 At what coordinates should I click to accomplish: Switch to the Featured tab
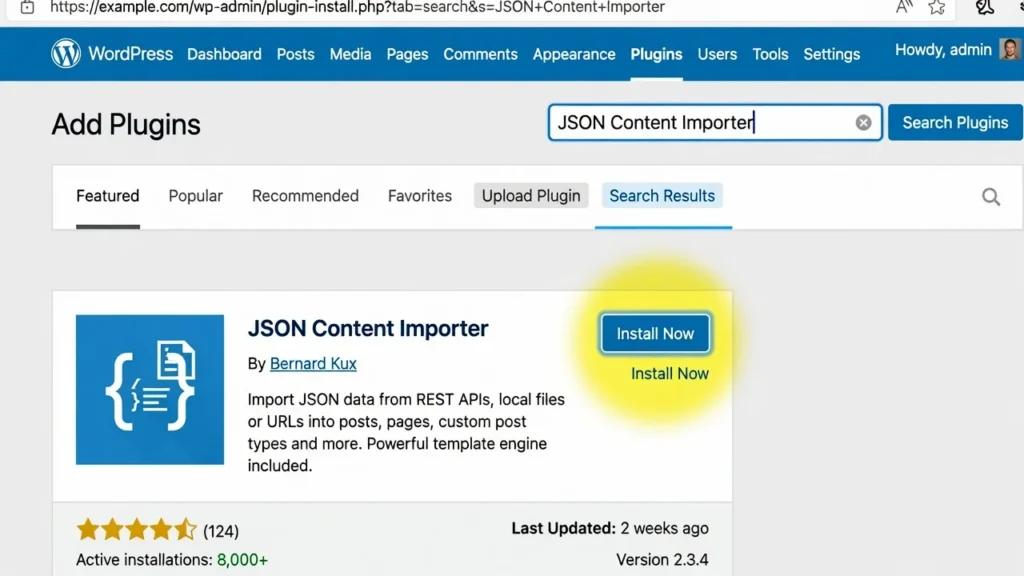(x=108, y=196)
